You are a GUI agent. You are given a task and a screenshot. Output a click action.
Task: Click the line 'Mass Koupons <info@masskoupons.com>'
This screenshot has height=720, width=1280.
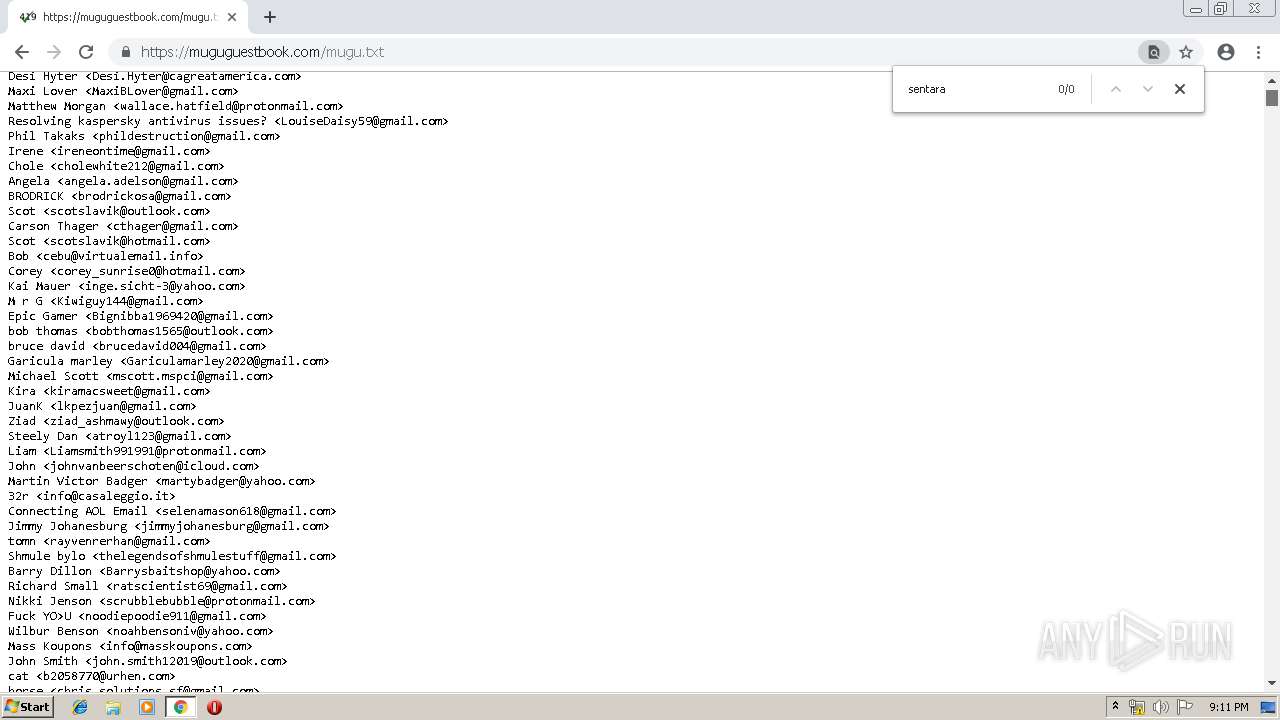(x=130, y=646)
